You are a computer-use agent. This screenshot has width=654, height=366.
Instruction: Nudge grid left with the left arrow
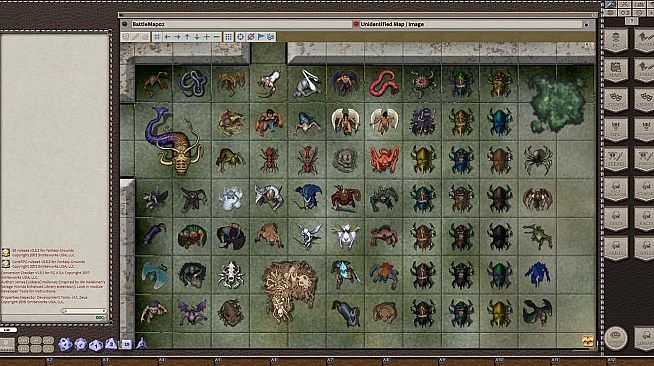[x=167, y=37]
